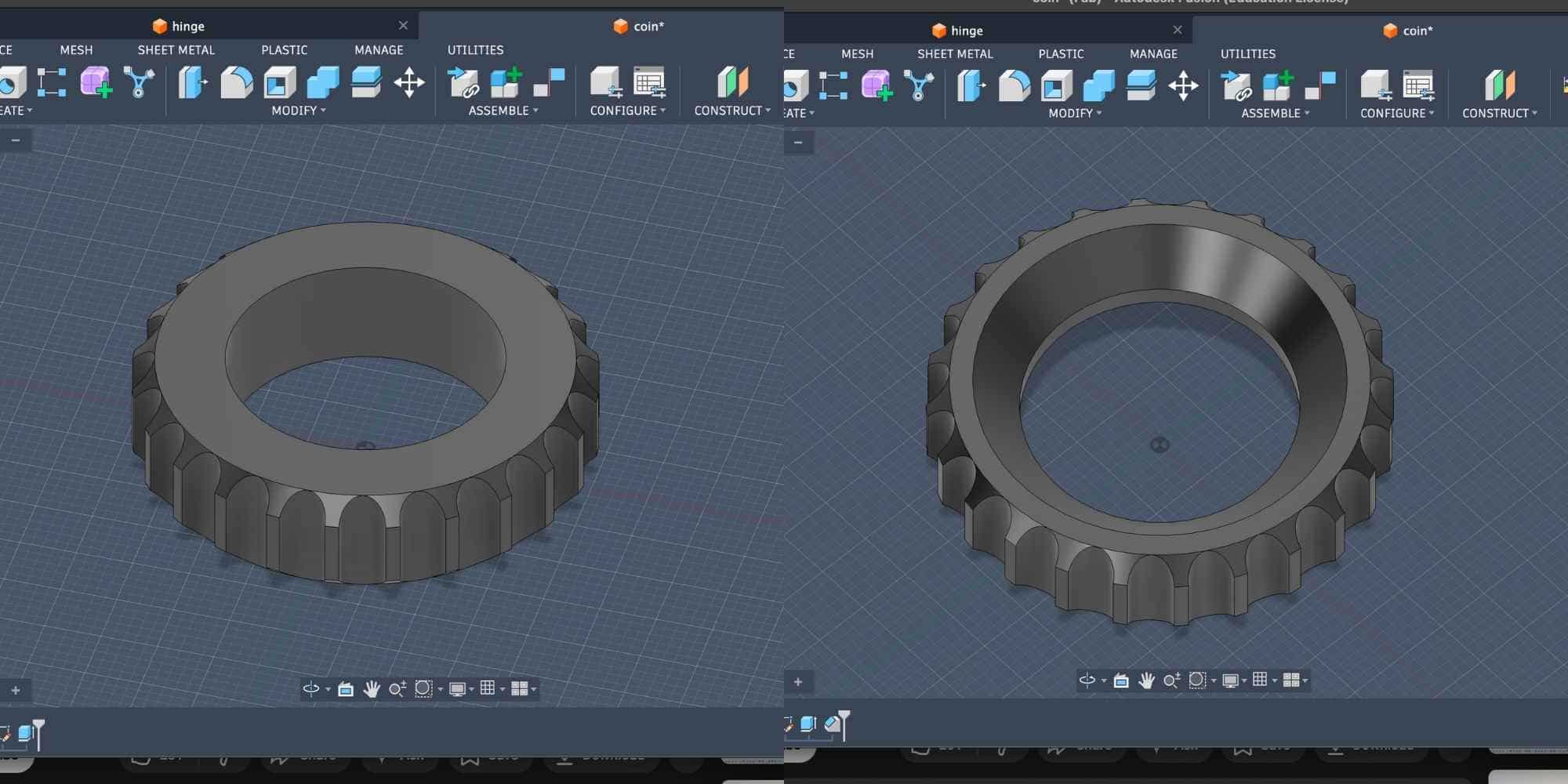Close the hinge tab in left window

click(x=403, y=26)
